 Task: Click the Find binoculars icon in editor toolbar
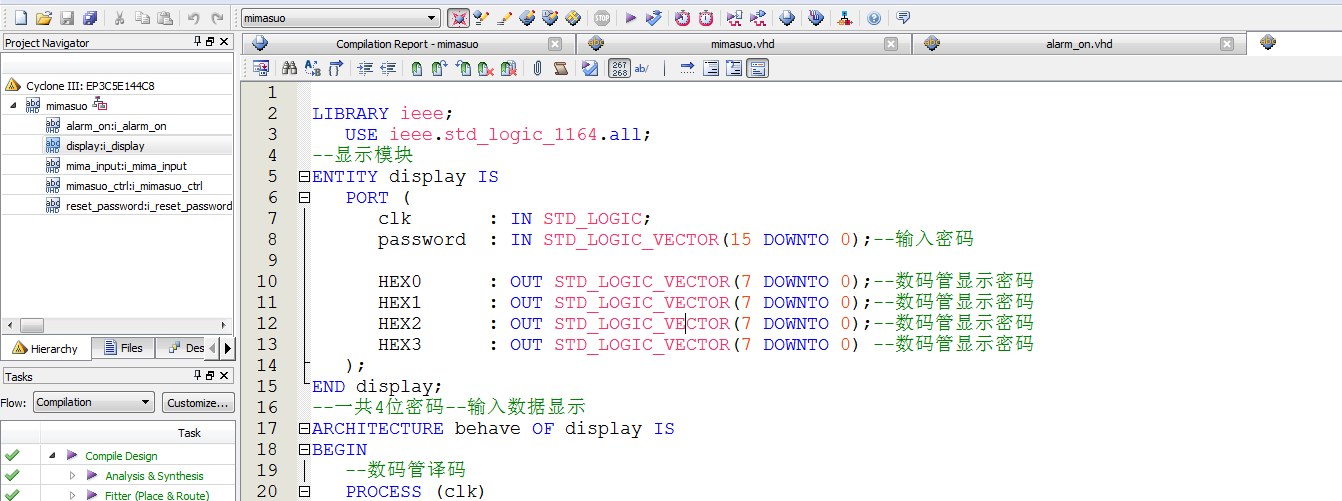coord(289,68)
